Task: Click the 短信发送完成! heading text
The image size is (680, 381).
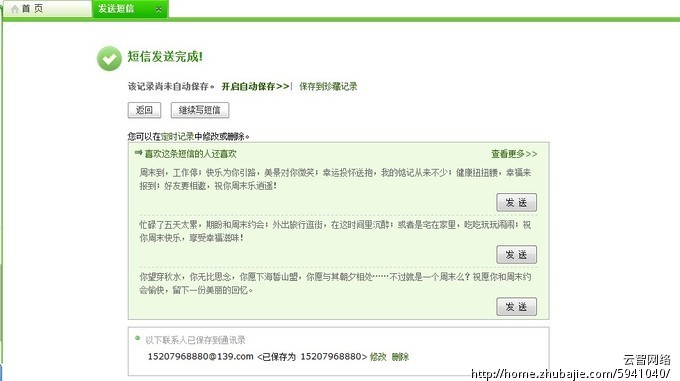Action: point(165,56)
